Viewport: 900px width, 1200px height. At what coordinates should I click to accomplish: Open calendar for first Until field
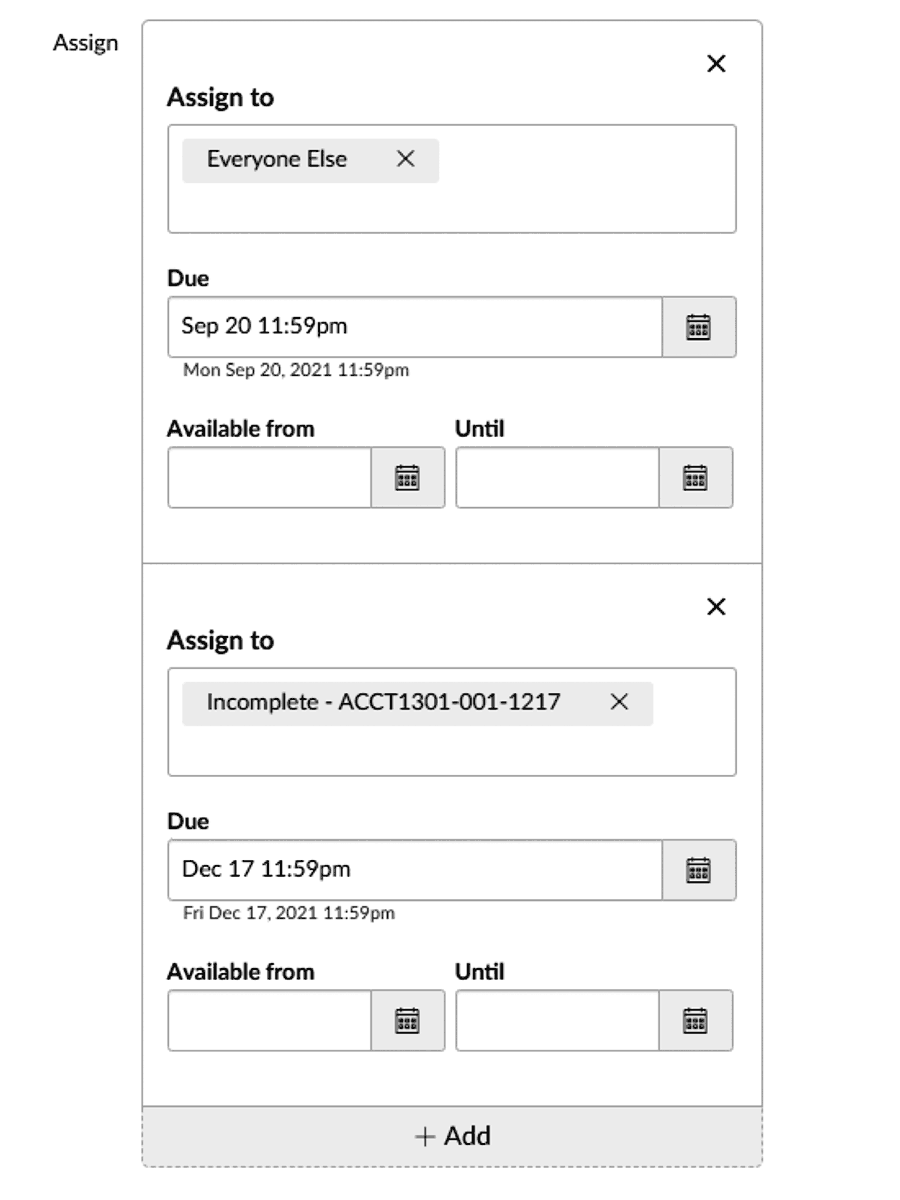click(695, 478)
